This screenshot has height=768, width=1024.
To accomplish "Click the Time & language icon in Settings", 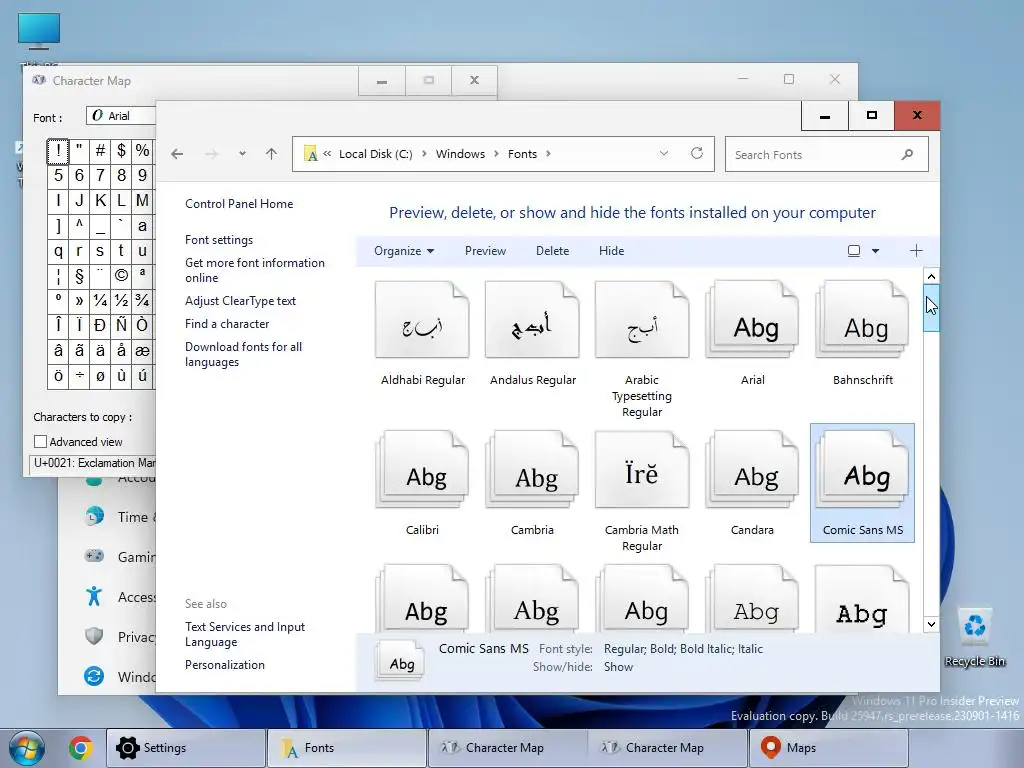I will 94,517.
